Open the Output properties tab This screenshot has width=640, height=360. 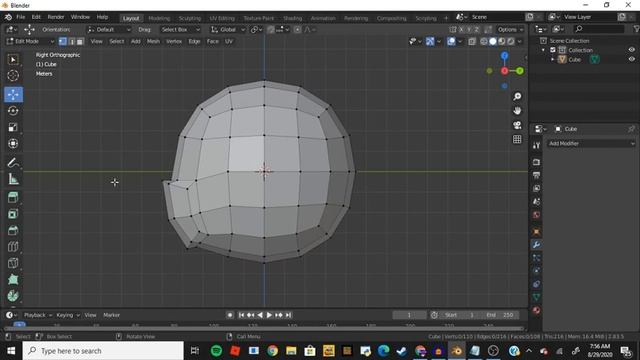[536, 175]
